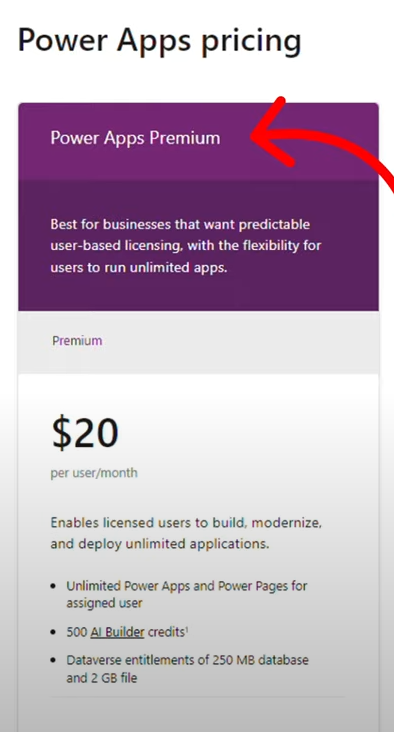Click the Power Apps pricing heading
Screen dimensions: 394x732
160,41
